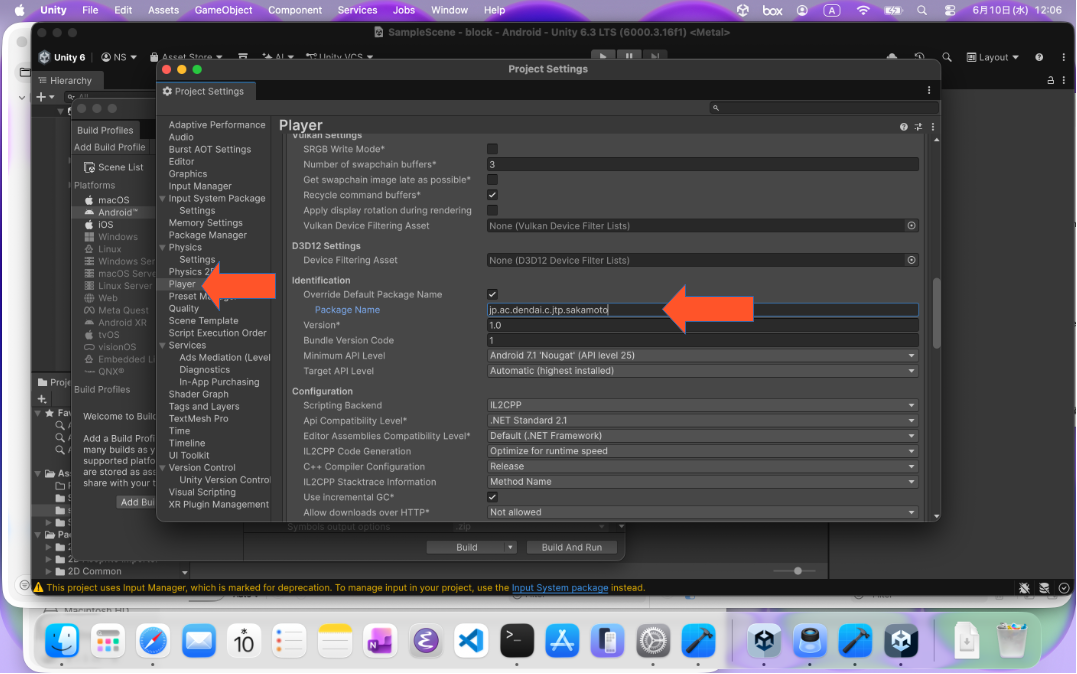Open Visual Studio Code from the Dock
This screenshot has width=1077, height=674.
coord(471,641)
